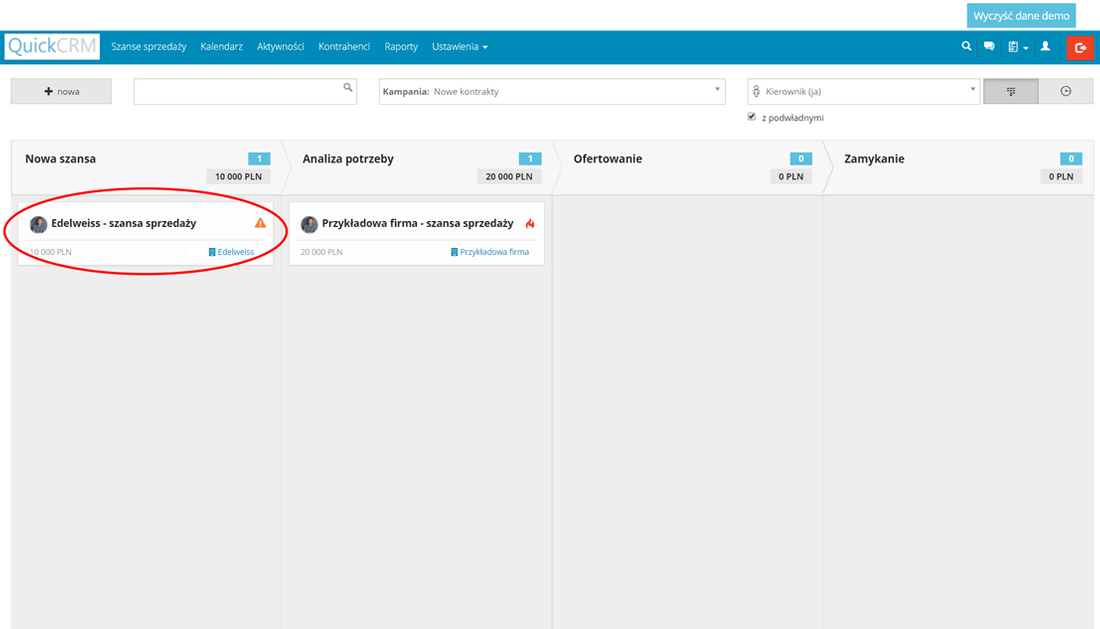Go to Kalendarz in the navbar
This screenshot has height=629, width=1100.
coord(221,47)
